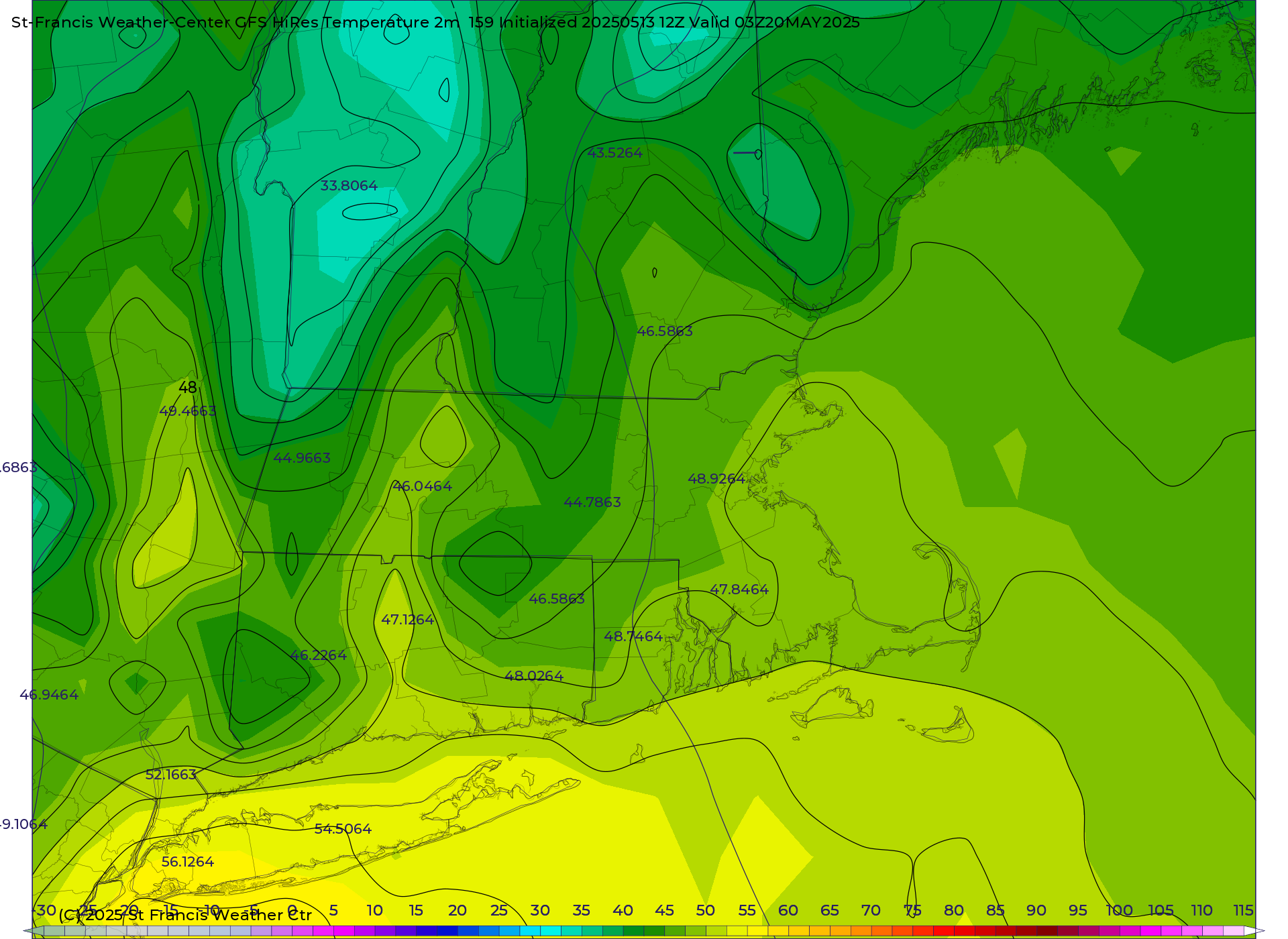Screen dimensions: 1288x939
Task: Select the 47.8464 temperature reading
Action: 739,590
